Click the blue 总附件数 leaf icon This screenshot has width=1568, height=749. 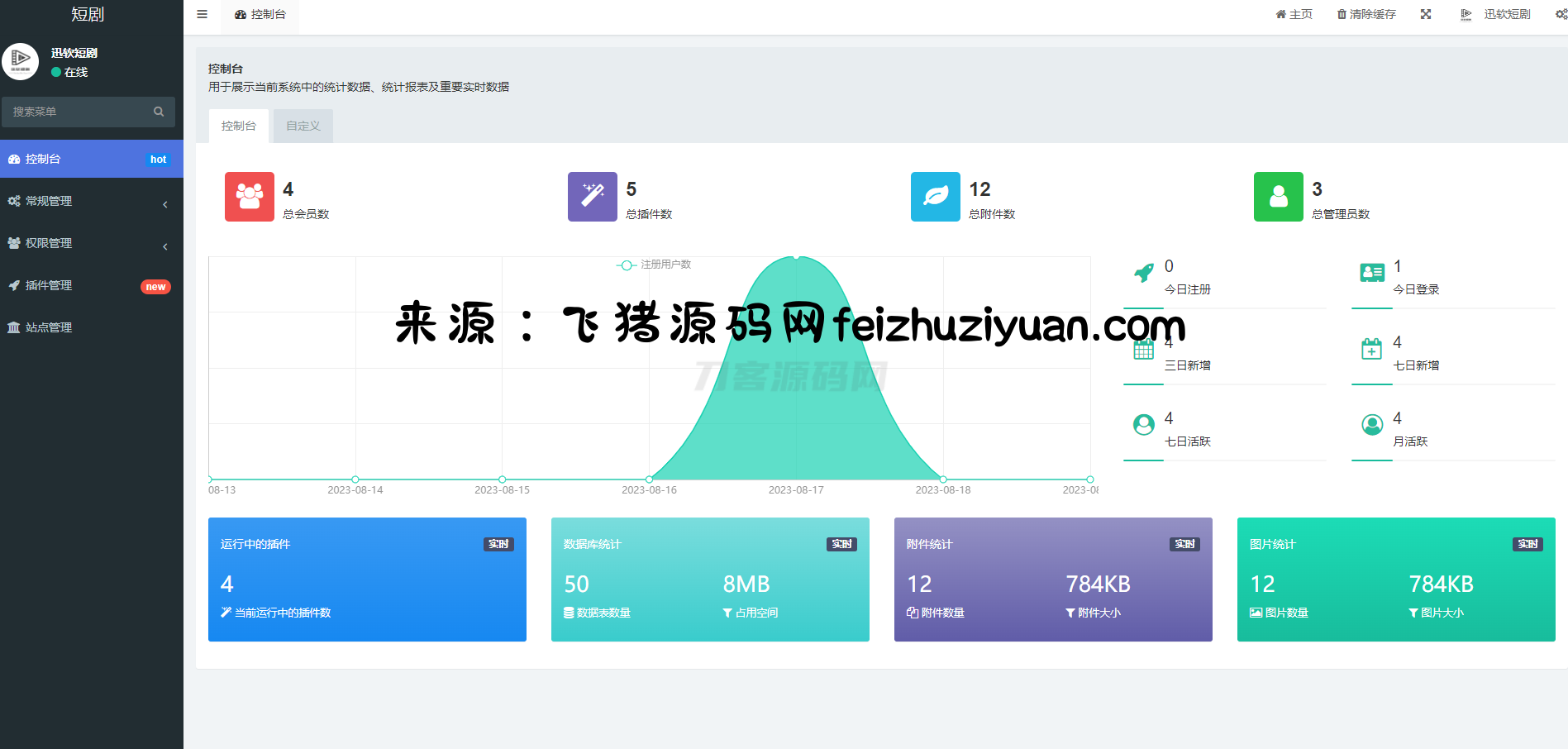[x=935, y=197]
